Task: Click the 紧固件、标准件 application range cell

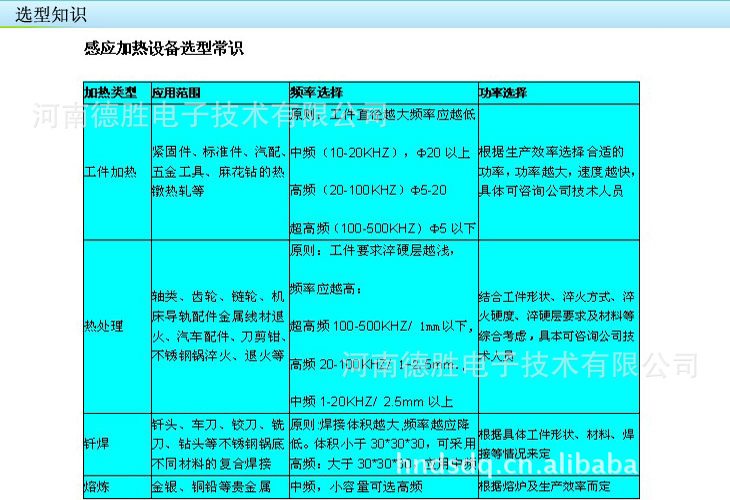Action: click(x=218, y=171)
